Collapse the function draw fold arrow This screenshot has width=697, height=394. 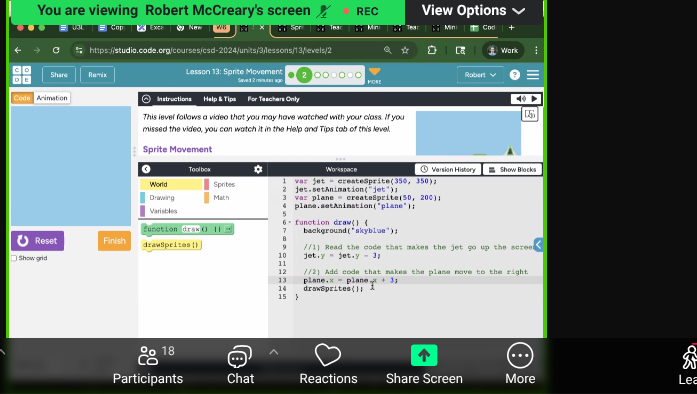(290, 222)
